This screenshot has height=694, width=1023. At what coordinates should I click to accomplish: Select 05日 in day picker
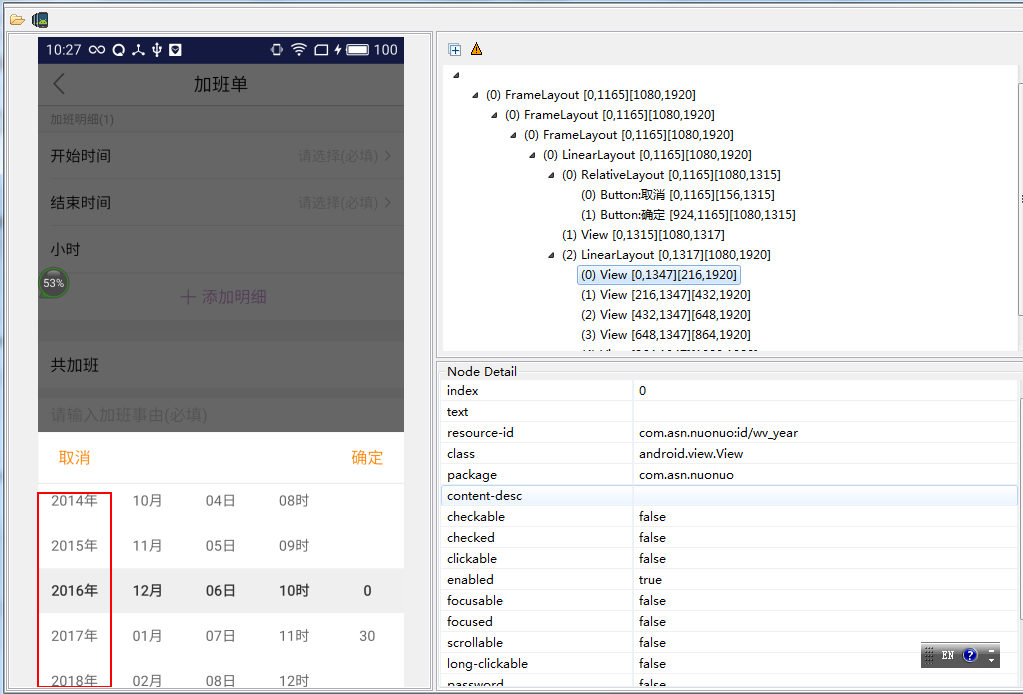[221, 546]
